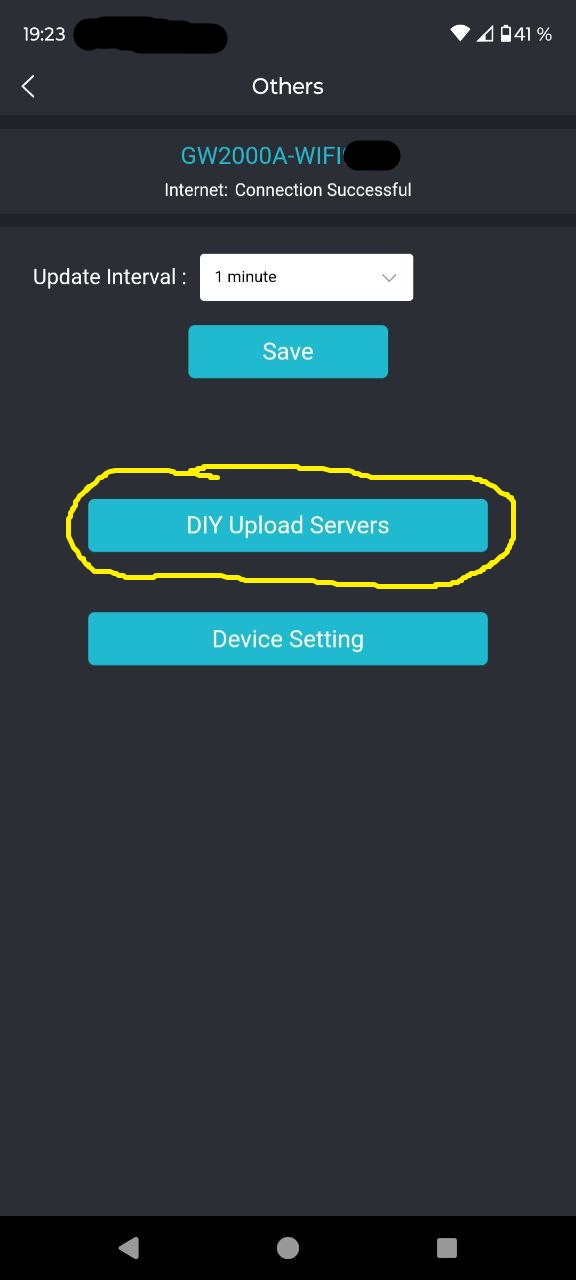Expand the interval list via chevron arrow

click(389, 278)
